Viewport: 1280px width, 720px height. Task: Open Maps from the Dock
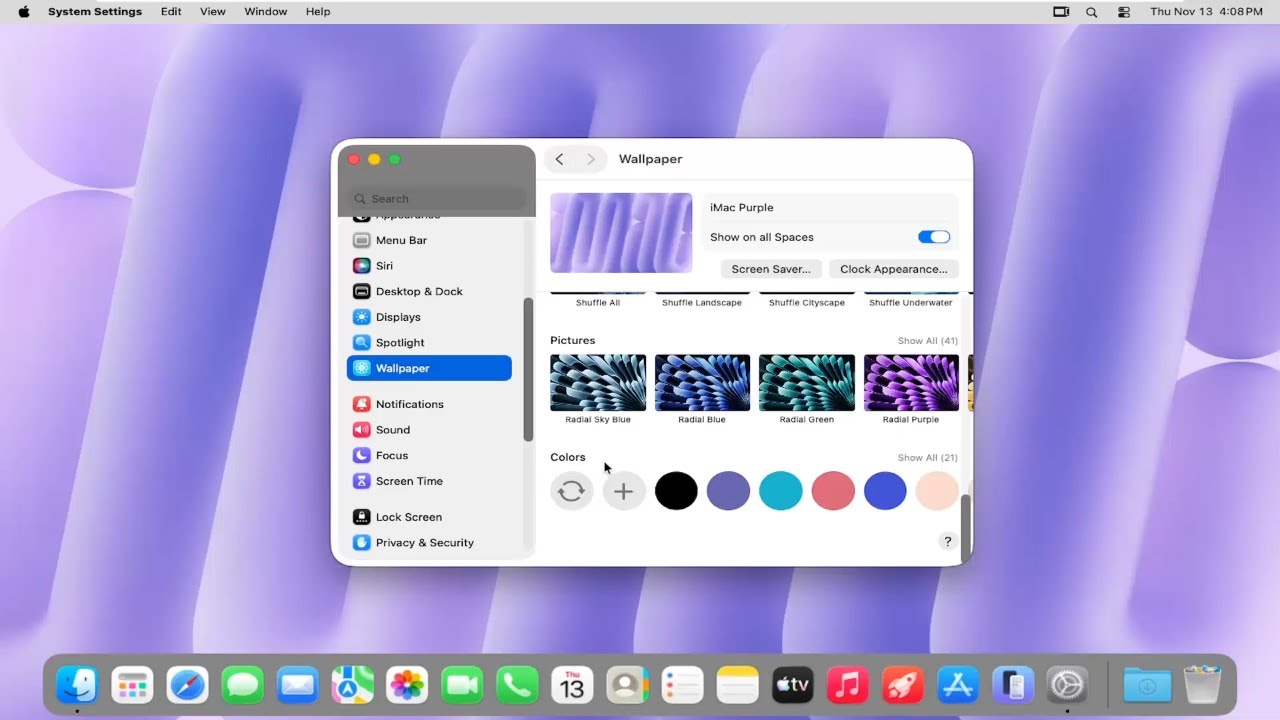point(352,685)
